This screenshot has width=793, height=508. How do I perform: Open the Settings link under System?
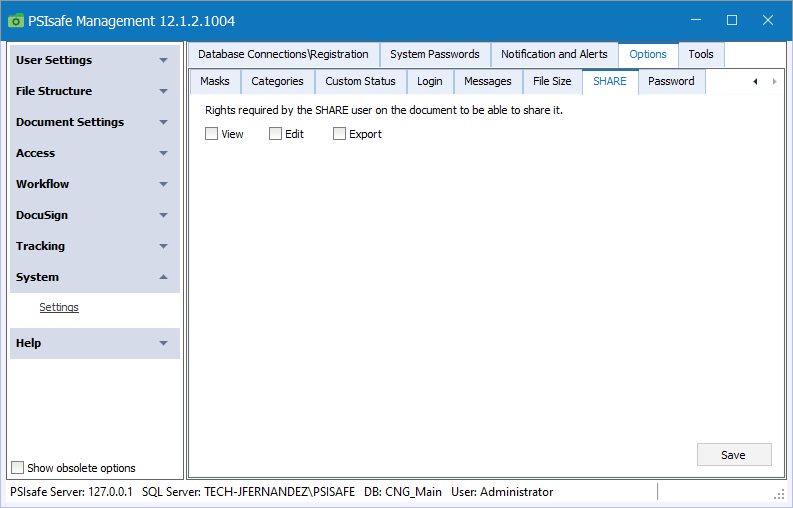(x=59, y=307)
